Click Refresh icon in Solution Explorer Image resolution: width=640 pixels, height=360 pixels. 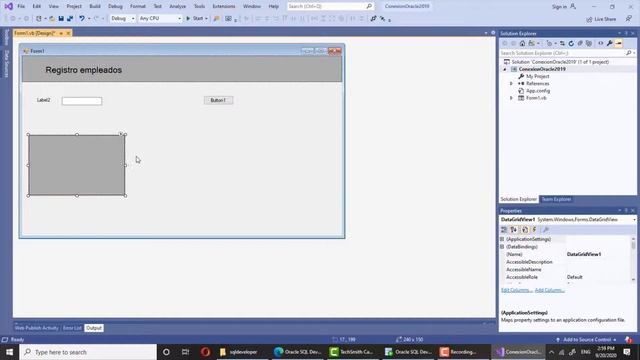point(571,43)
